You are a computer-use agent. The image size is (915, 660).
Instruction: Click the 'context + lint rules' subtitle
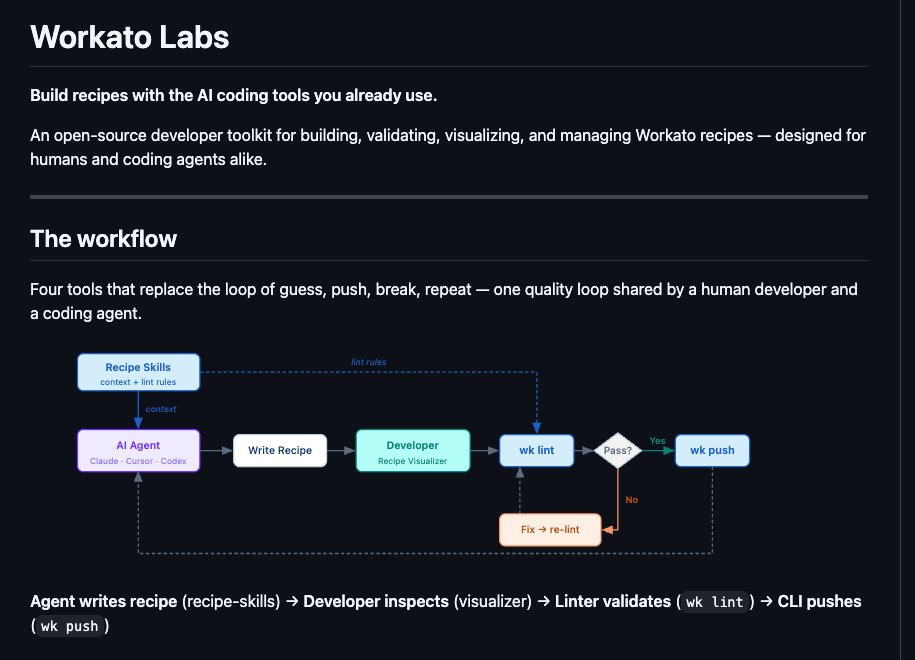tap(138, 382)
